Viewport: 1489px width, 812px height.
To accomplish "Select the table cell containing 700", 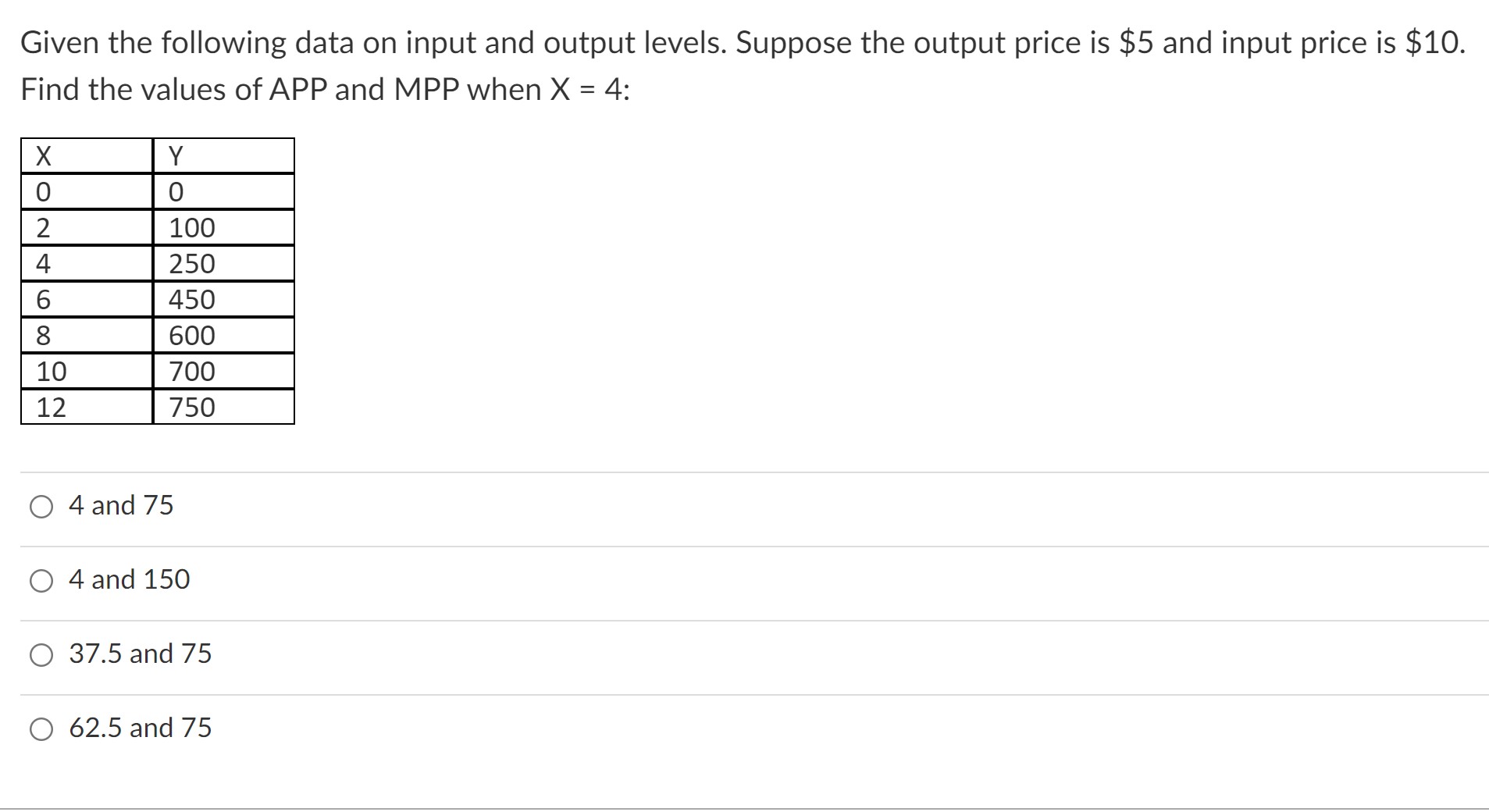I will click(x=222, y=371).
